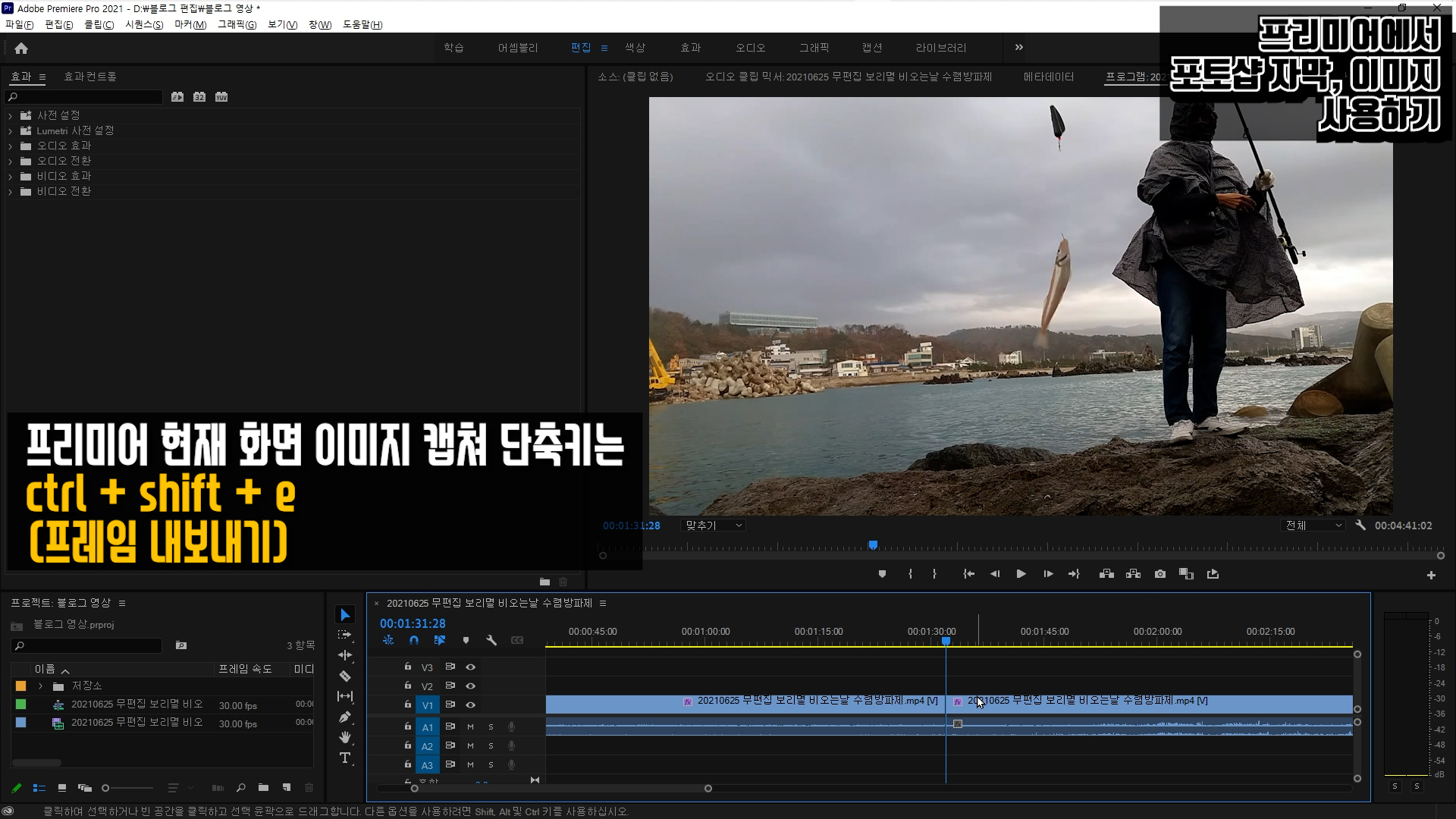Select the Type tool
The width and height of the screenshot is (1456, 819).
tap(345, 758)
